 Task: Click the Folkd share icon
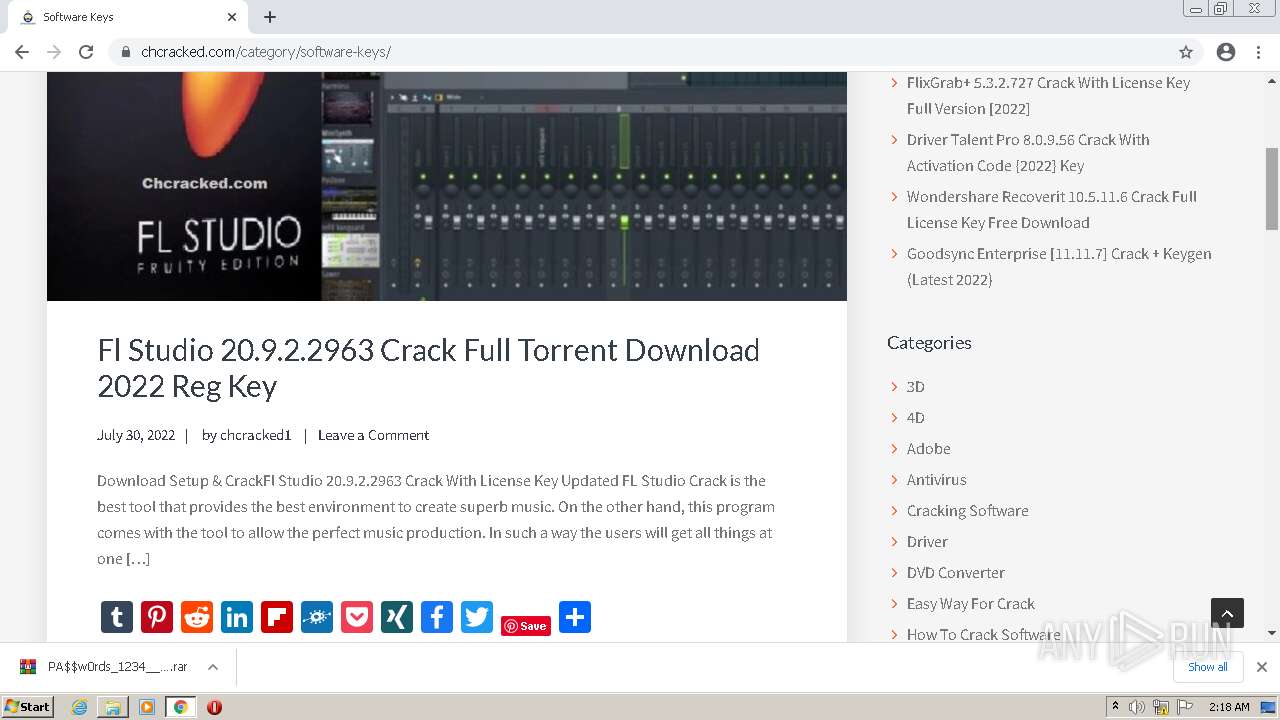point(317,617)
